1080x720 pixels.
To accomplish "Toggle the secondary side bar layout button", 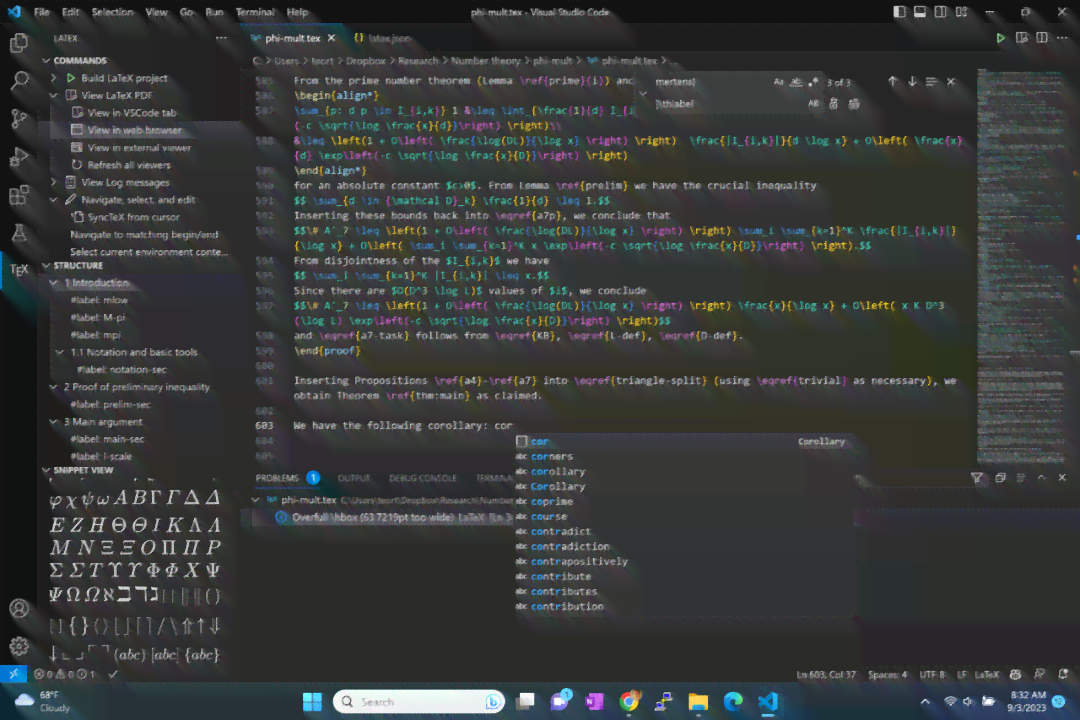I will [940, 12].
